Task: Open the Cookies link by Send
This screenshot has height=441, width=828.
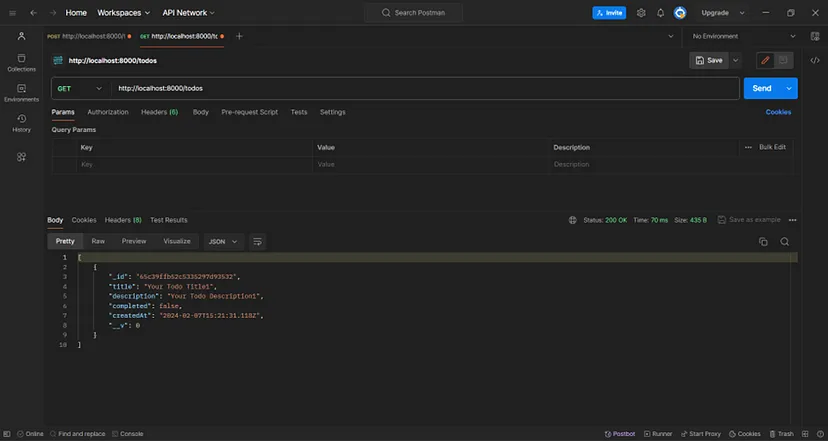Action: pos(778,112)
